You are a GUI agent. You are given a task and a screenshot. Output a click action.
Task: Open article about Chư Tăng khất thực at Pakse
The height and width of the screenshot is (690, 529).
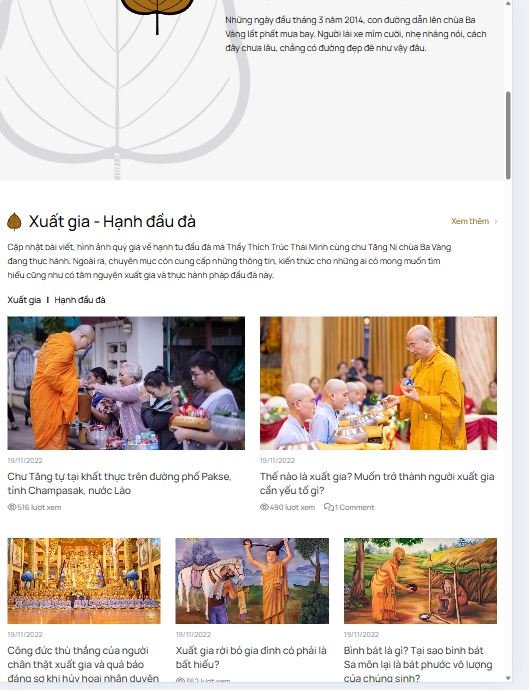pos(119,483)
